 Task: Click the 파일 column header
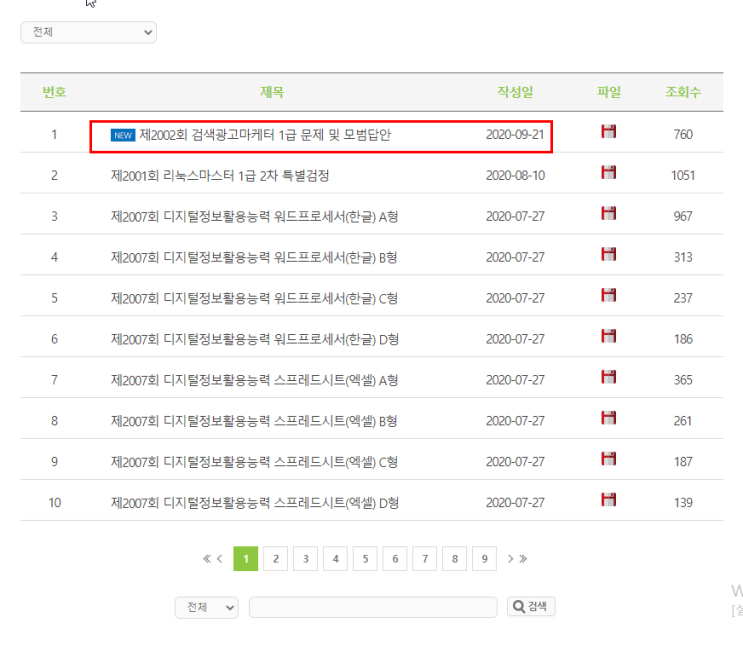tap(609, 92)
